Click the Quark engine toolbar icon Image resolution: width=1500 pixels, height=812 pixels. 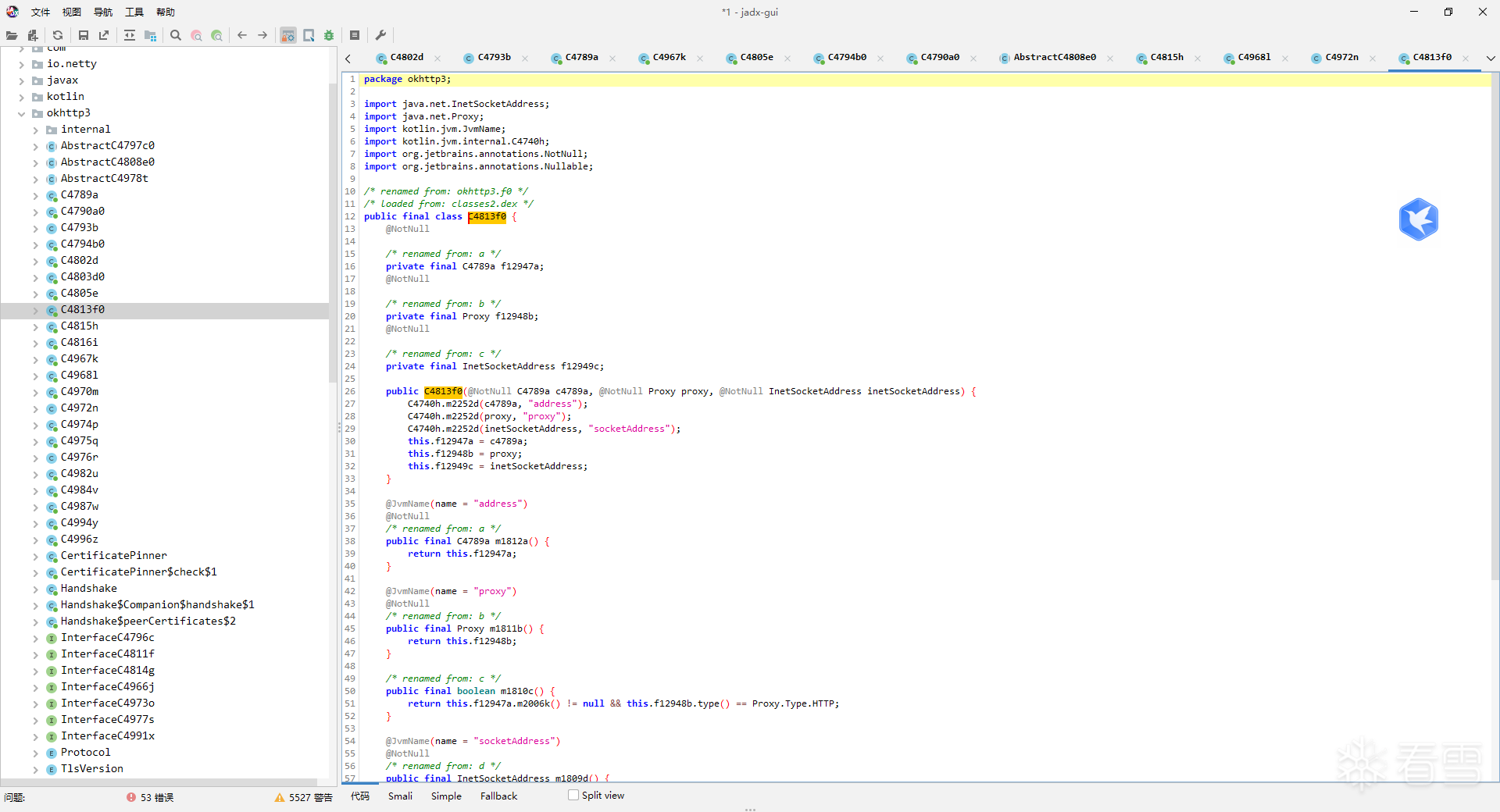click(x=309, y=35)
